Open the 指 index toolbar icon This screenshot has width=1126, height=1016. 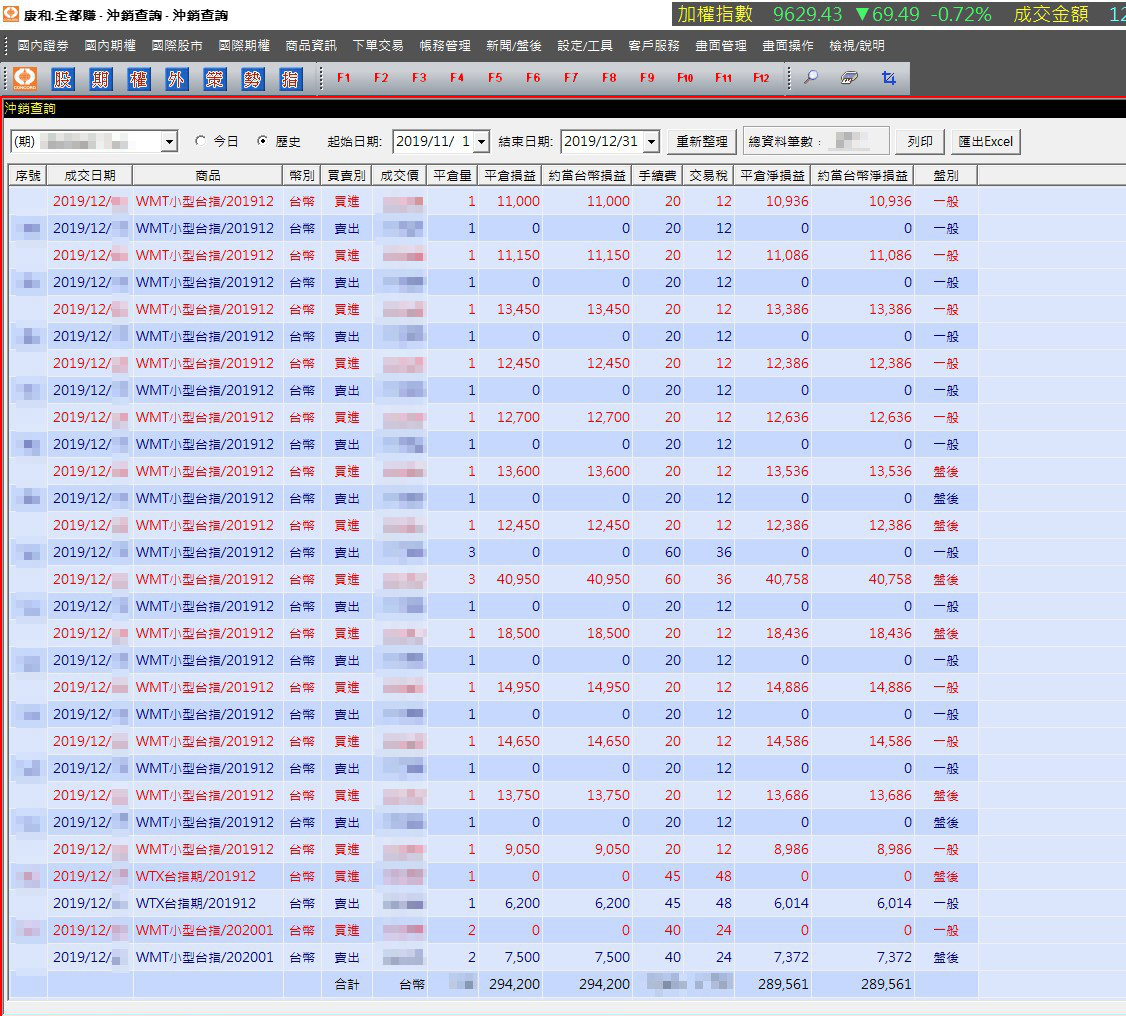click(290, 78)
